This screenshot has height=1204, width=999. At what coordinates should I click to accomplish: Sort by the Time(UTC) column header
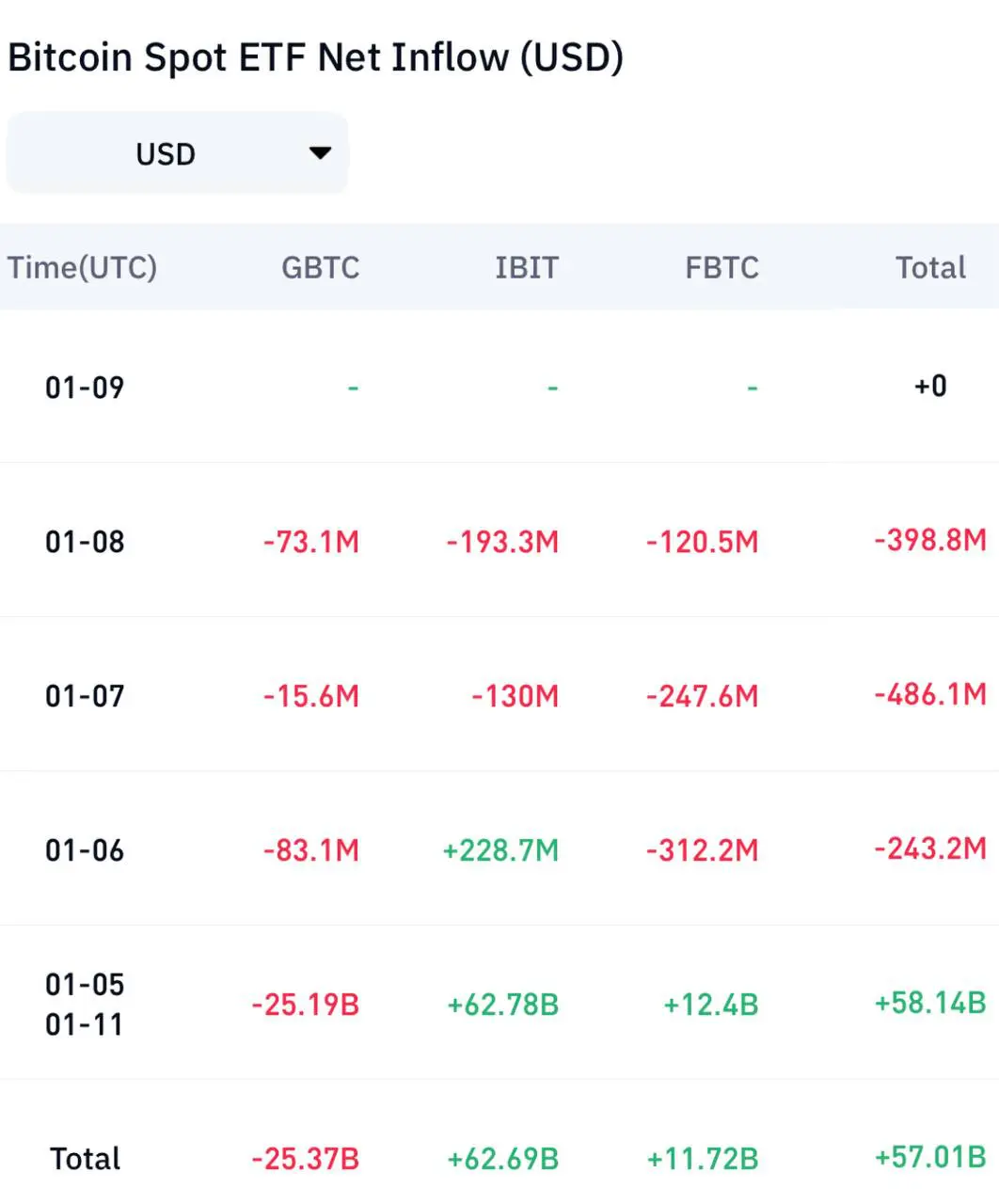(83, 268)
